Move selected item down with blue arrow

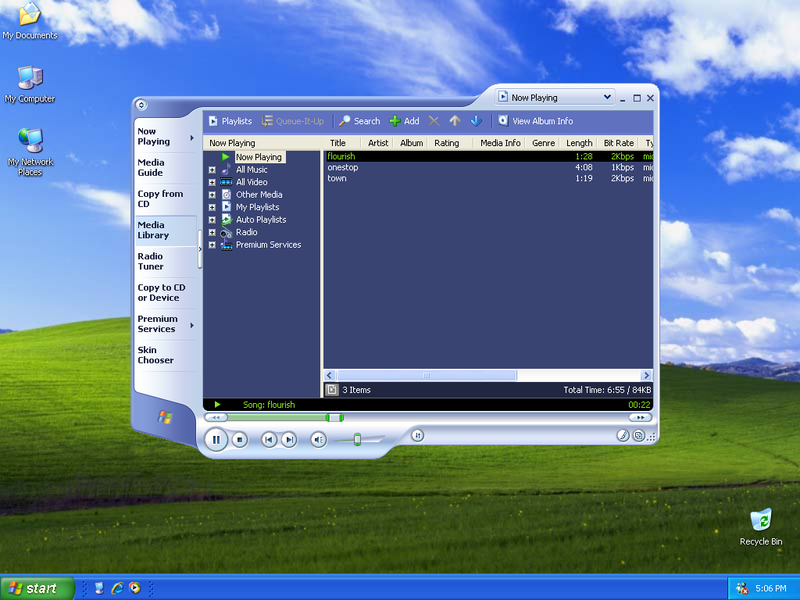476,121
